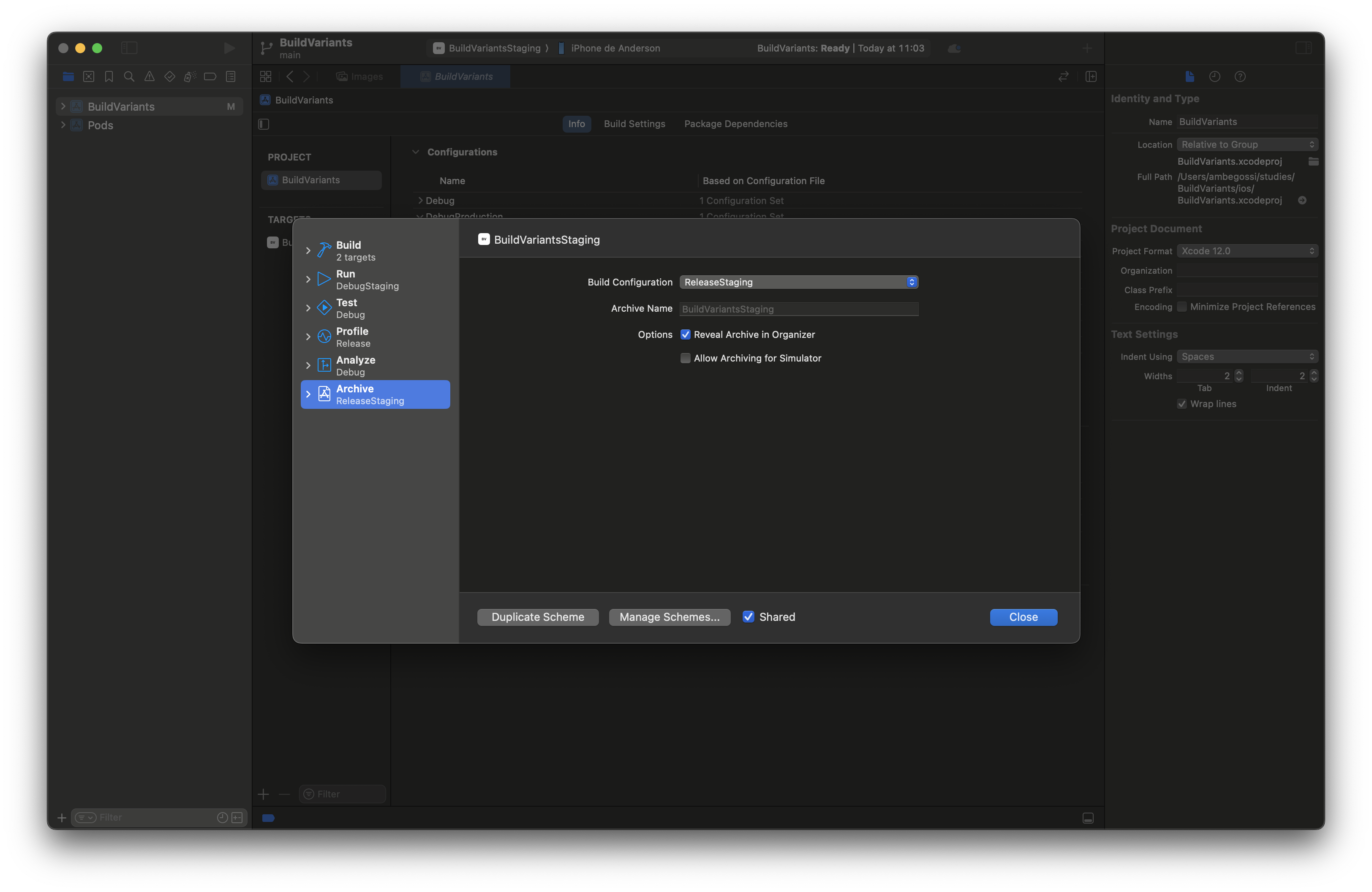Open the Test navigator diamond icon
The height and width of the screenshot is (892, 1372).
(169, 76)
